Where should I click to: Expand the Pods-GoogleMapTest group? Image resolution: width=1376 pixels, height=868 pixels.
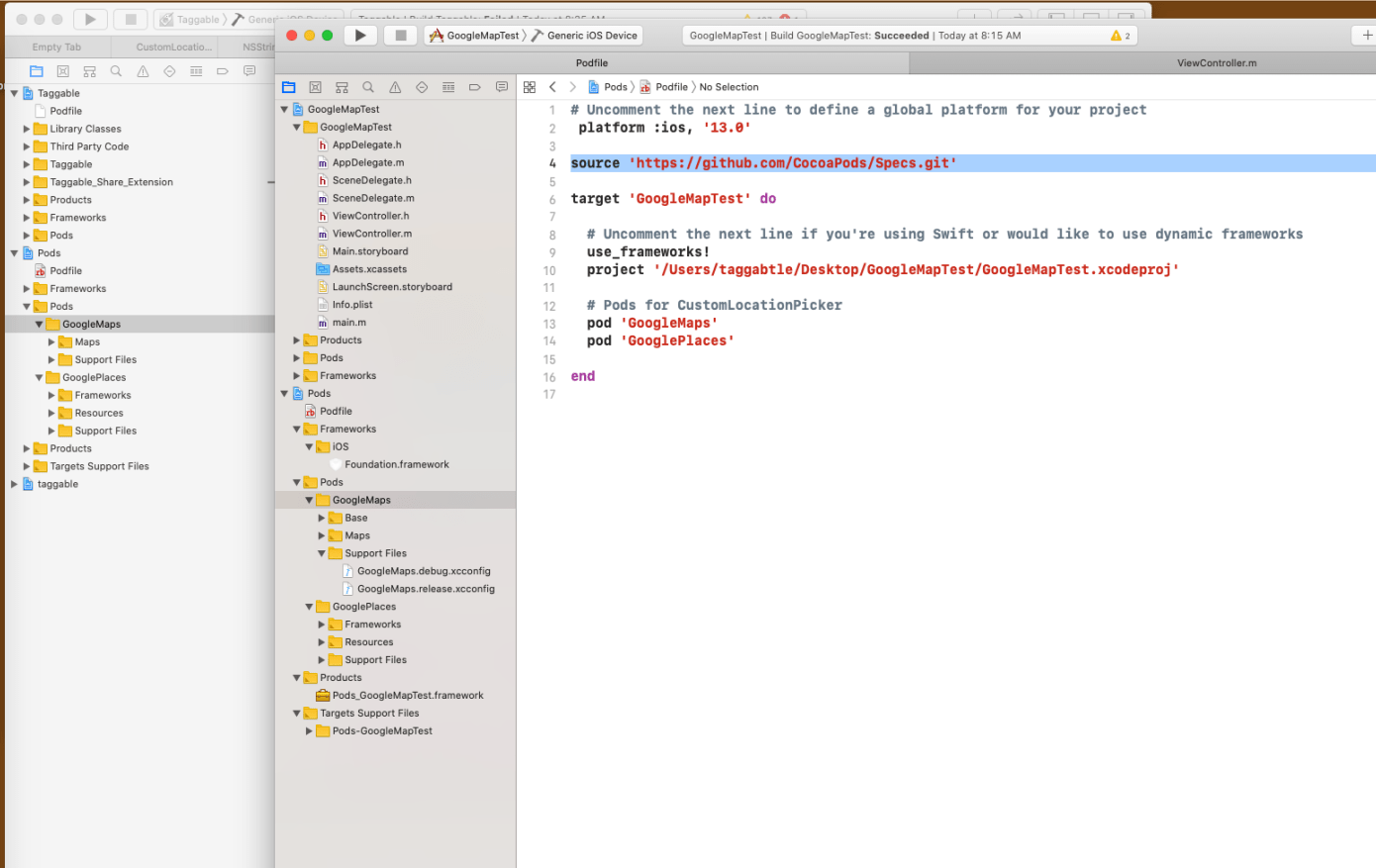[309, 731]
